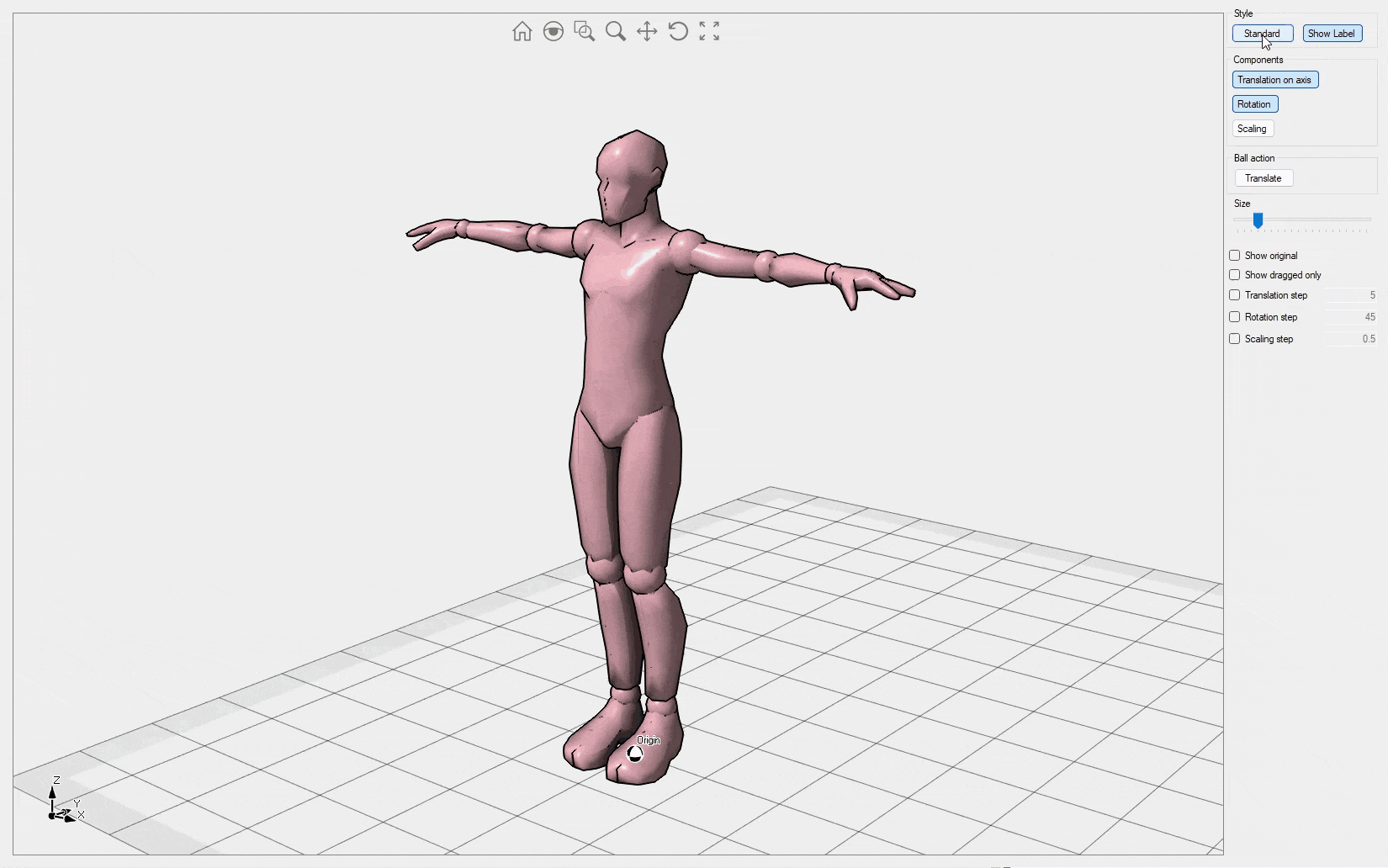
Task: Click the fit-all fullscreen icon
Action: pos(709,31)
